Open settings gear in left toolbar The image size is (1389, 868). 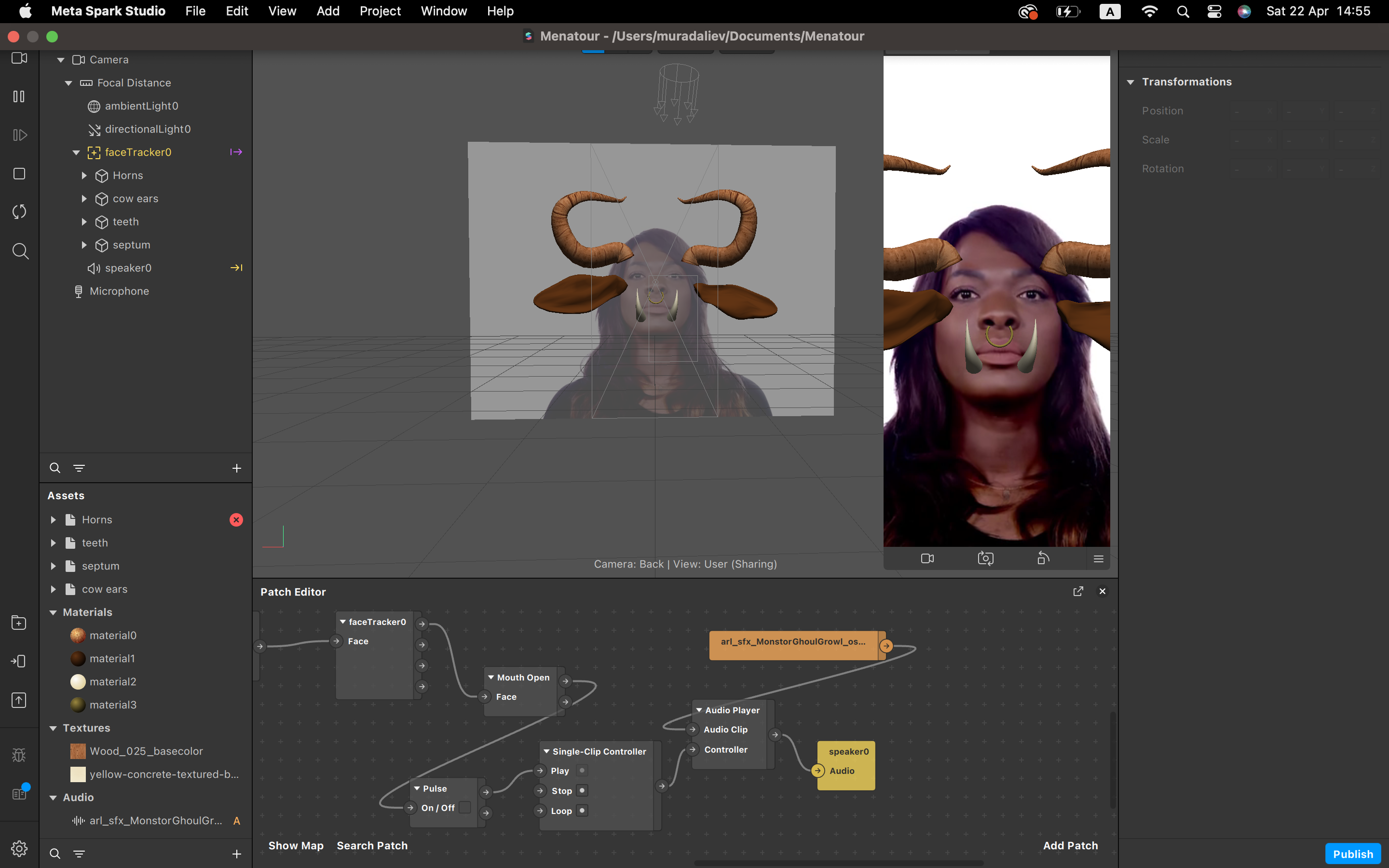19,849
